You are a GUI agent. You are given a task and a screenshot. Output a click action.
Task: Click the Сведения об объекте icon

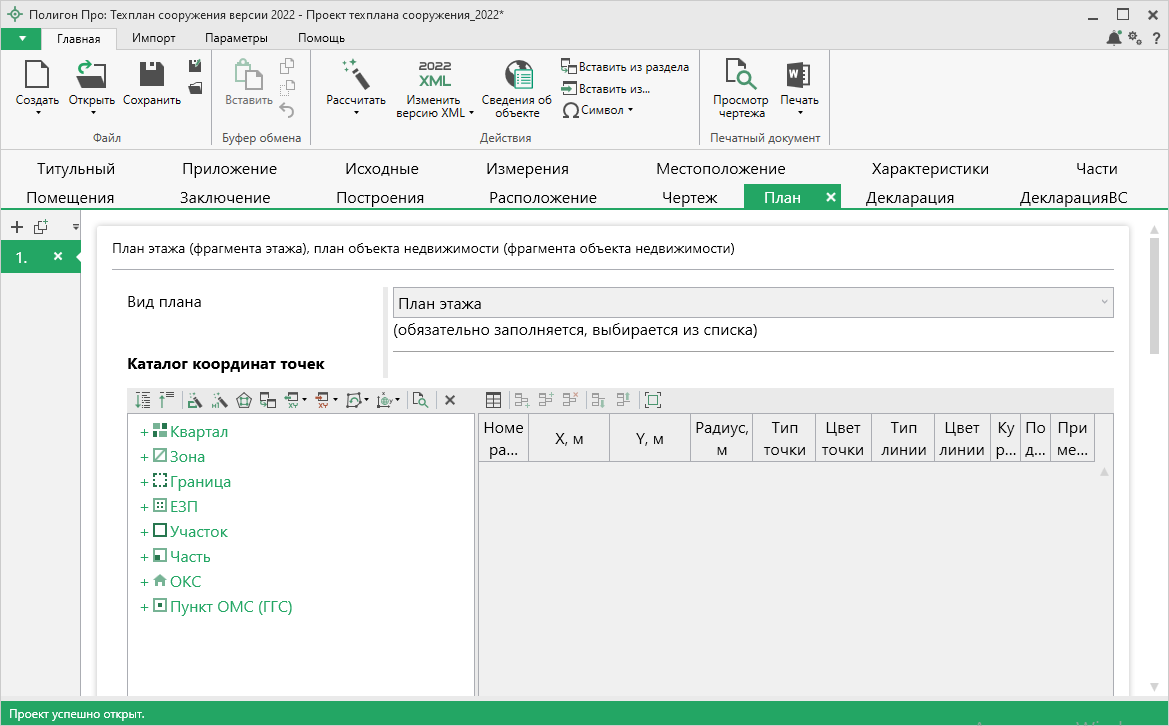517,75
